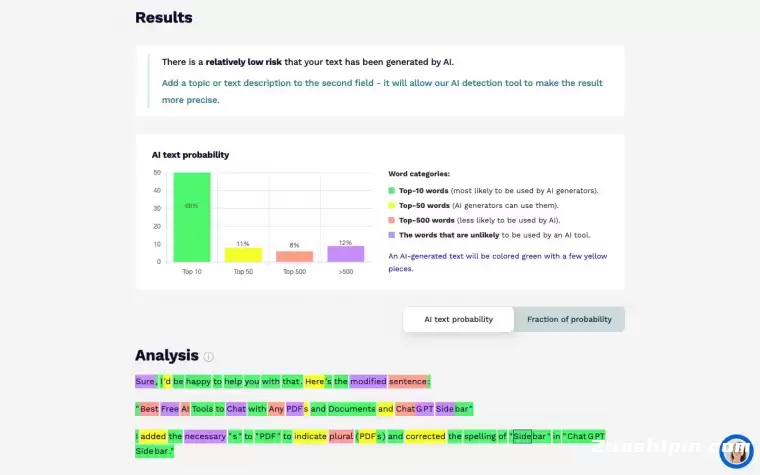Switch to the Fraction of probability tab
The image size is (760, 475).
click(x=569, y=319)
